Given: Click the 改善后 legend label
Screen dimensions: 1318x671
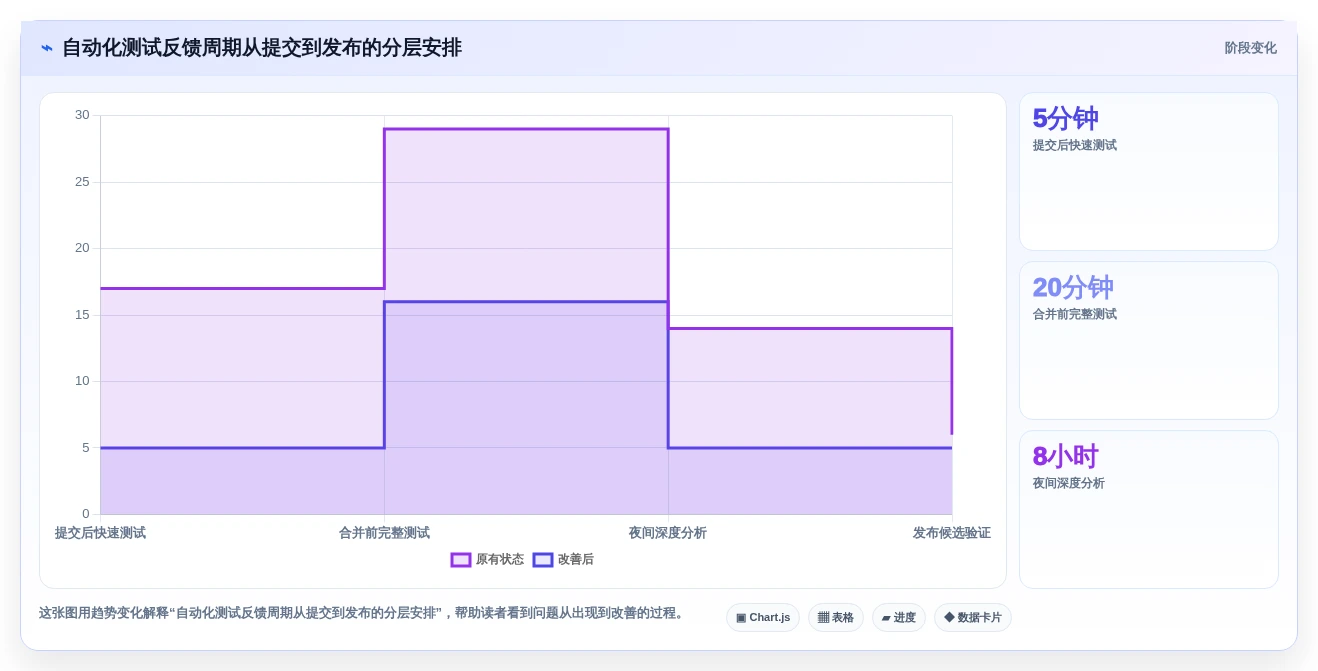Looking at the screenshot, I should [x=576, y=560].
